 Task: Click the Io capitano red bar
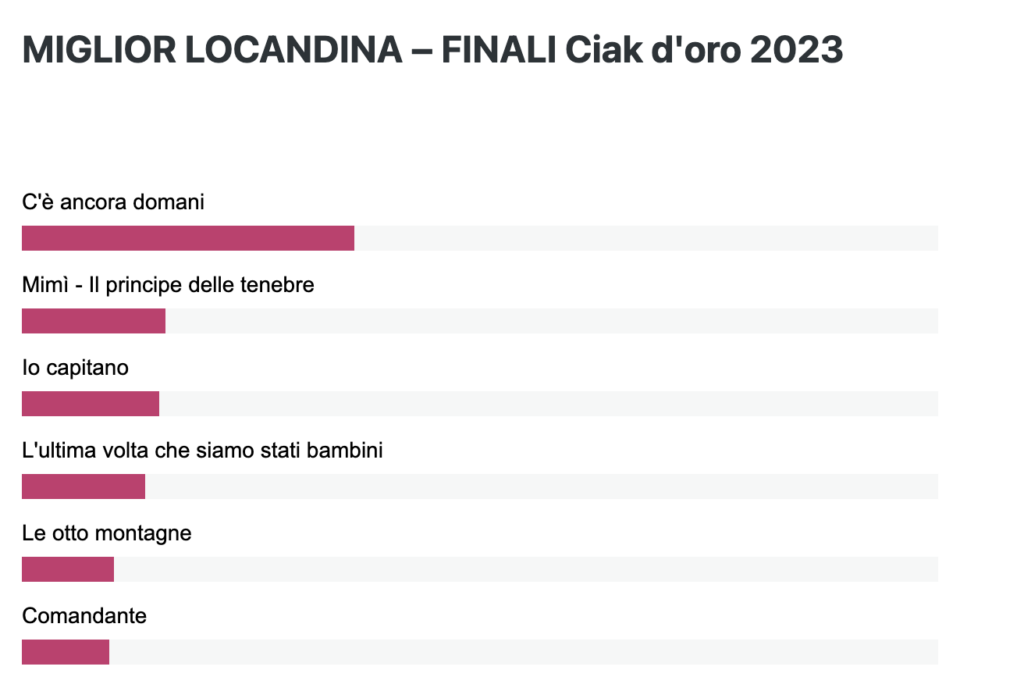pos(90,404)
